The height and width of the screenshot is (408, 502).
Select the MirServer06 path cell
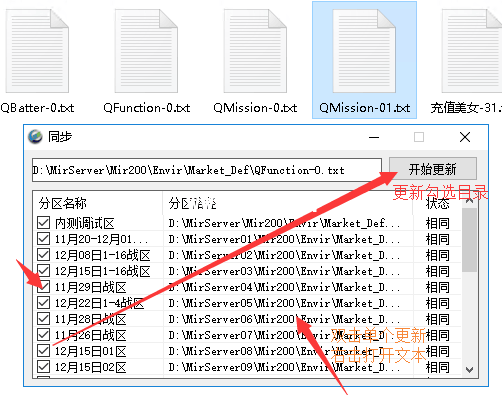click(284, 319)
